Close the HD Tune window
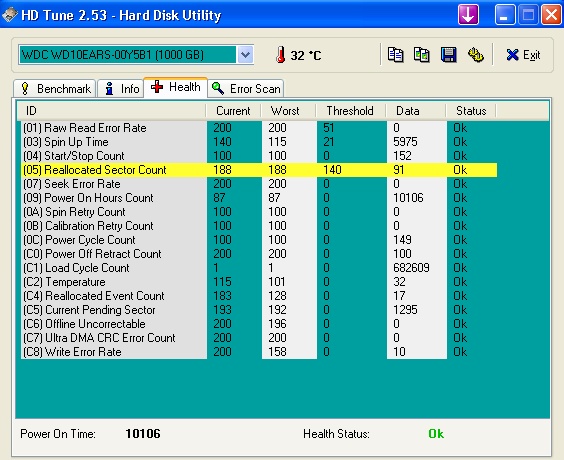The image size is (564, 460). pos(551,15)
